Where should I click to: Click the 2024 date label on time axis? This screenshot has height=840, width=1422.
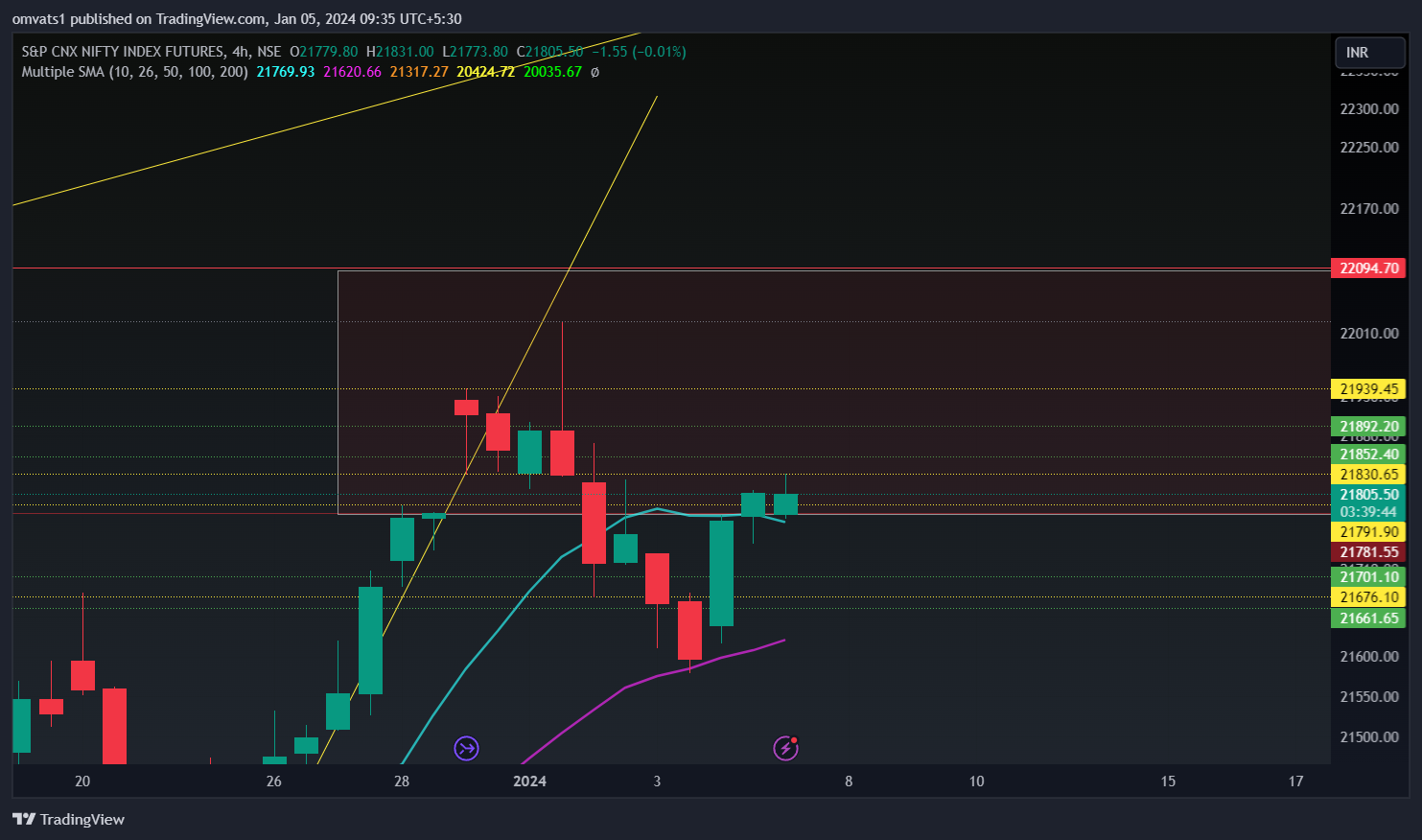(x=529, y=782)
